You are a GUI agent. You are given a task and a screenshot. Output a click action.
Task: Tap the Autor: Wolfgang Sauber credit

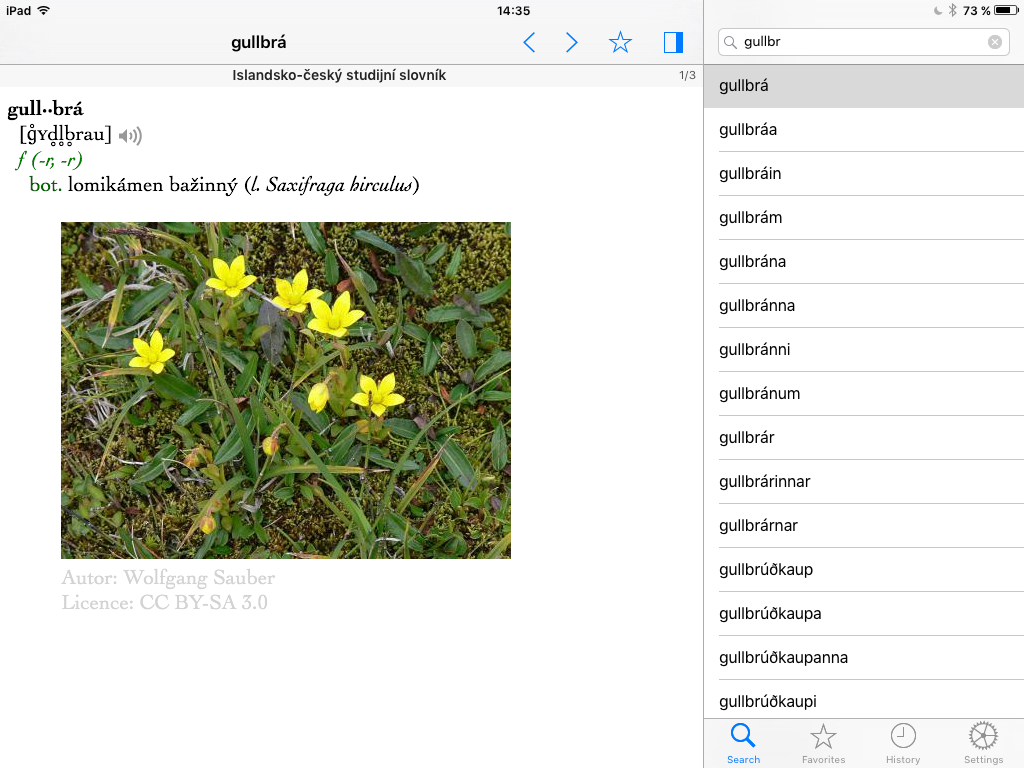[x=168, y=578]
